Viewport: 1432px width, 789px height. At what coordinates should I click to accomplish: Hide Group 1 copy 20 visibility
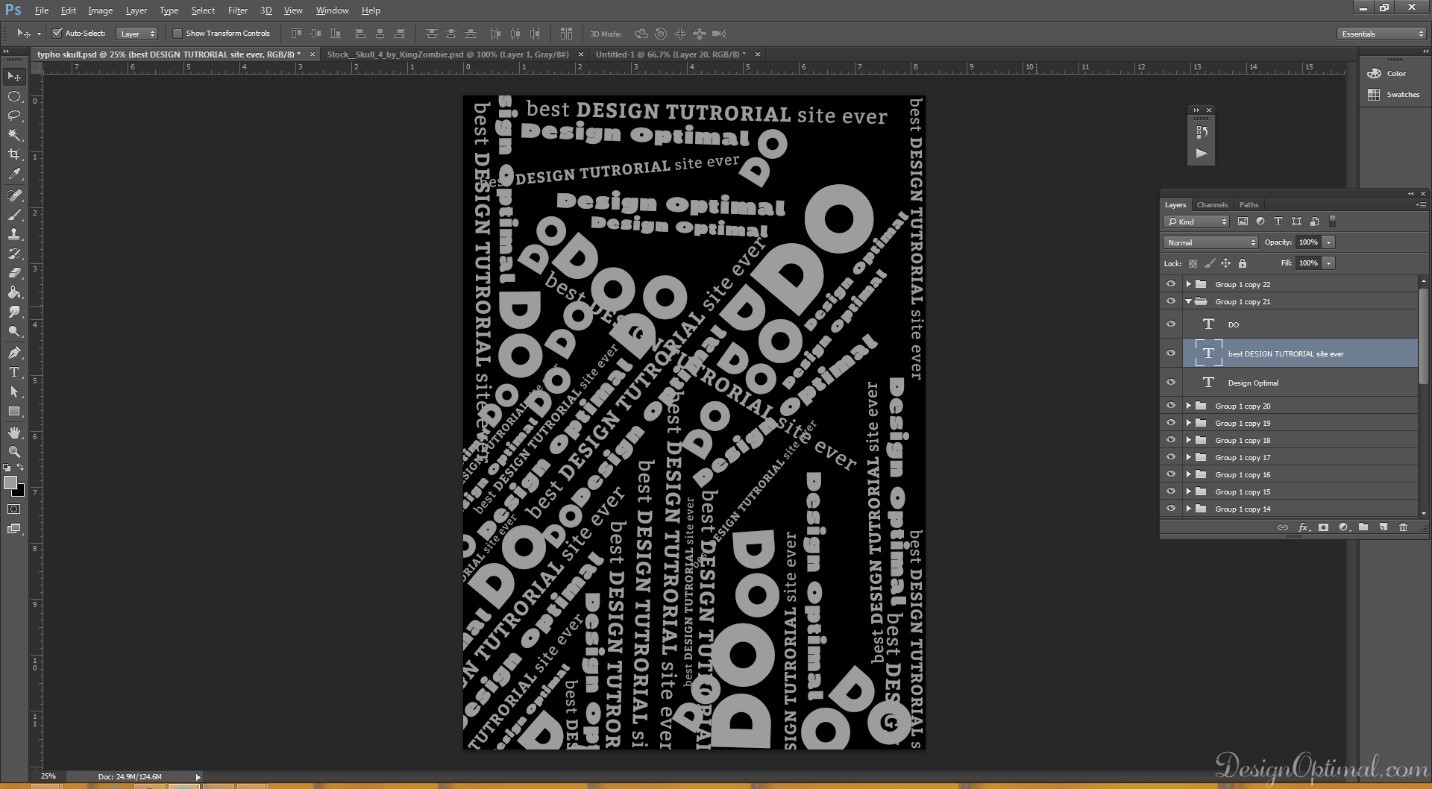coord(1171,406)
